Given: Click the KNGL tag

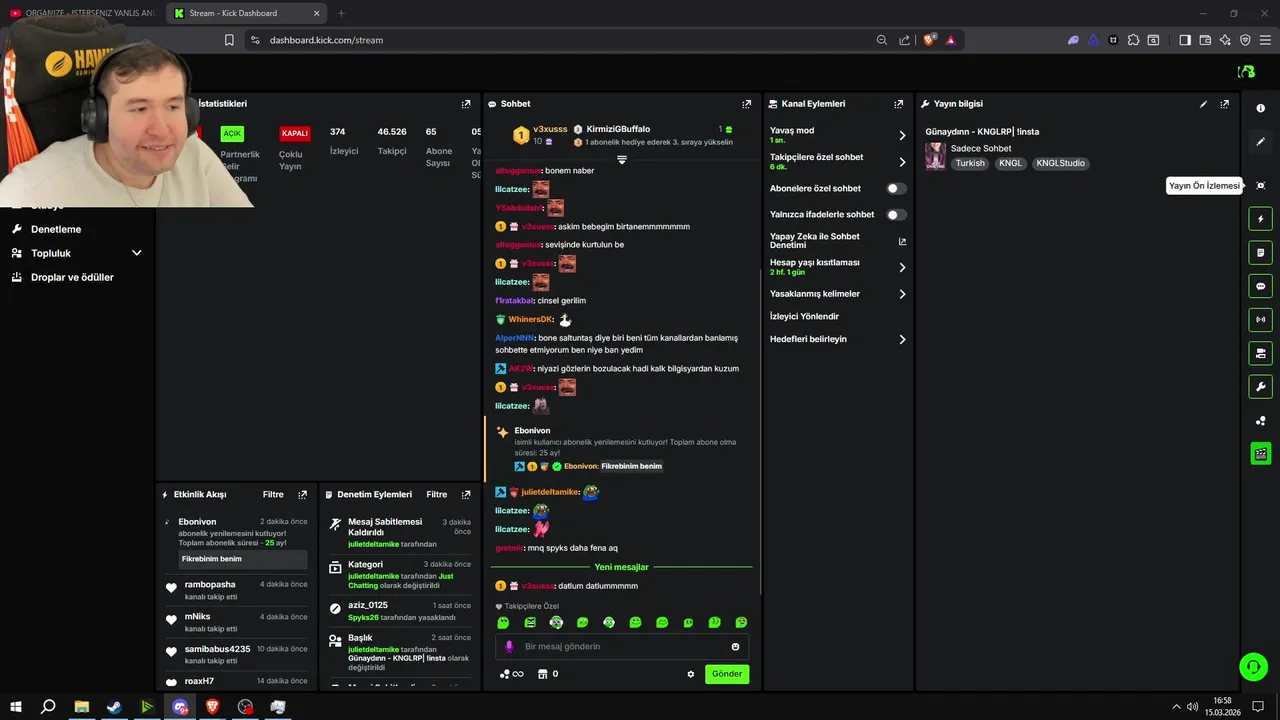Looking at the screenshot, I should [x=1011, y=163].
